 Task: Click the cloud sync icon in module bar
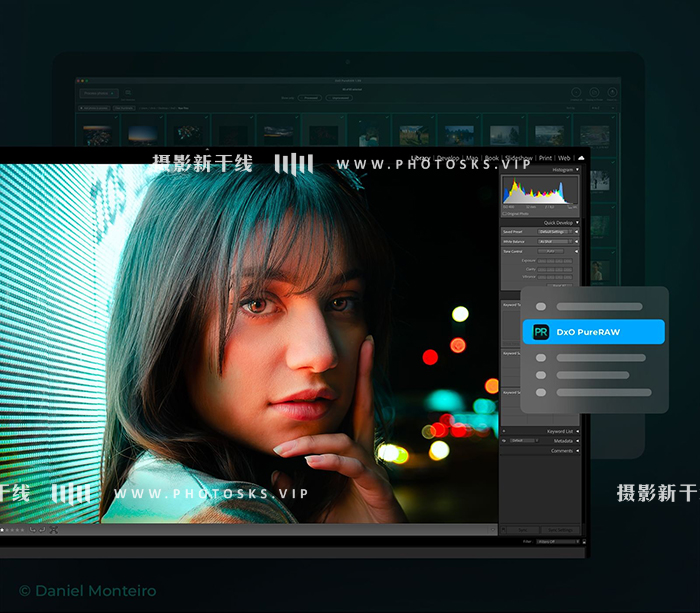click(x=581, y=158)
